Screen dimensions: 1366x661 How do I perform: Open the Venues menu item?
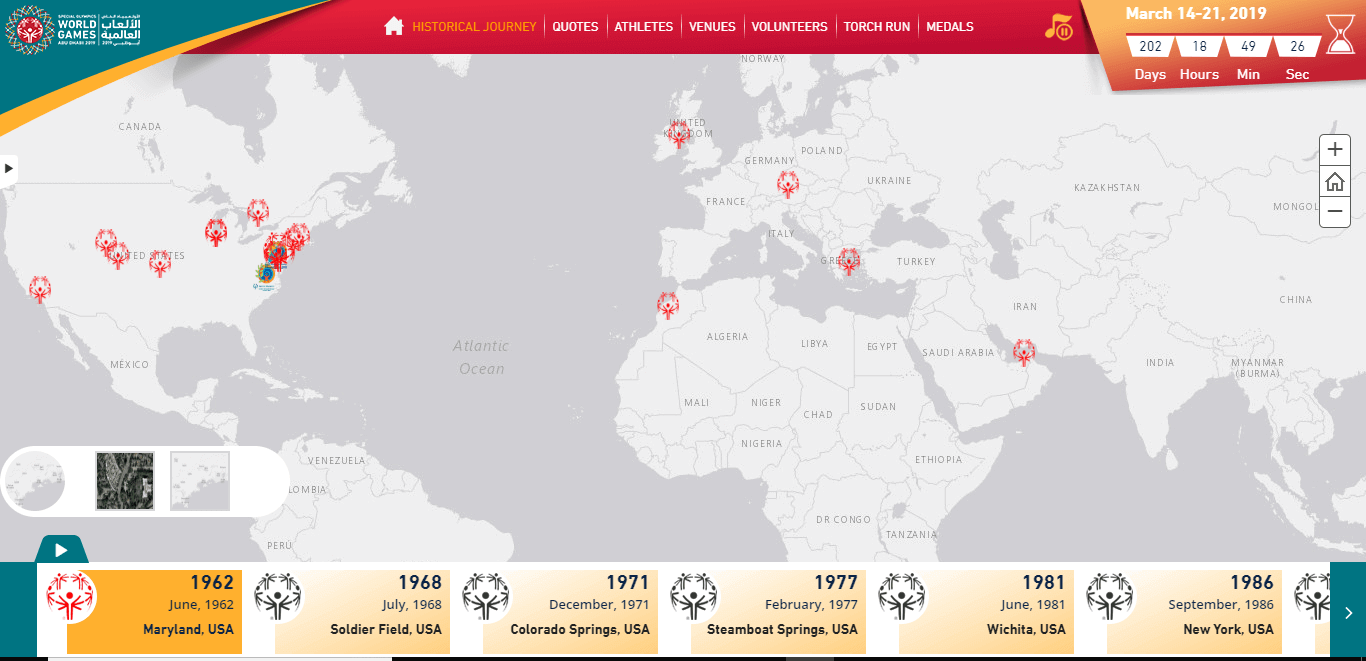pyautogui.click(x=712, y=27)
